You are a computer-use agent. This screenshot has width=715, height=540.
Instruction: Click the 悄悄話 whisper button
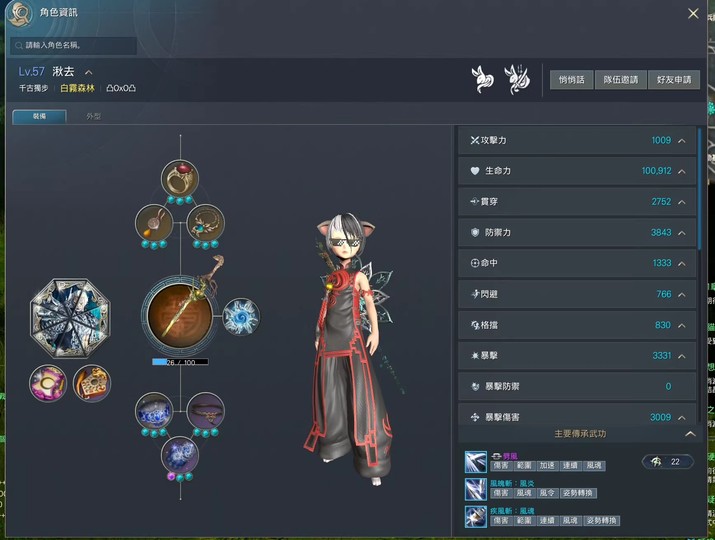tap(571, 80)
